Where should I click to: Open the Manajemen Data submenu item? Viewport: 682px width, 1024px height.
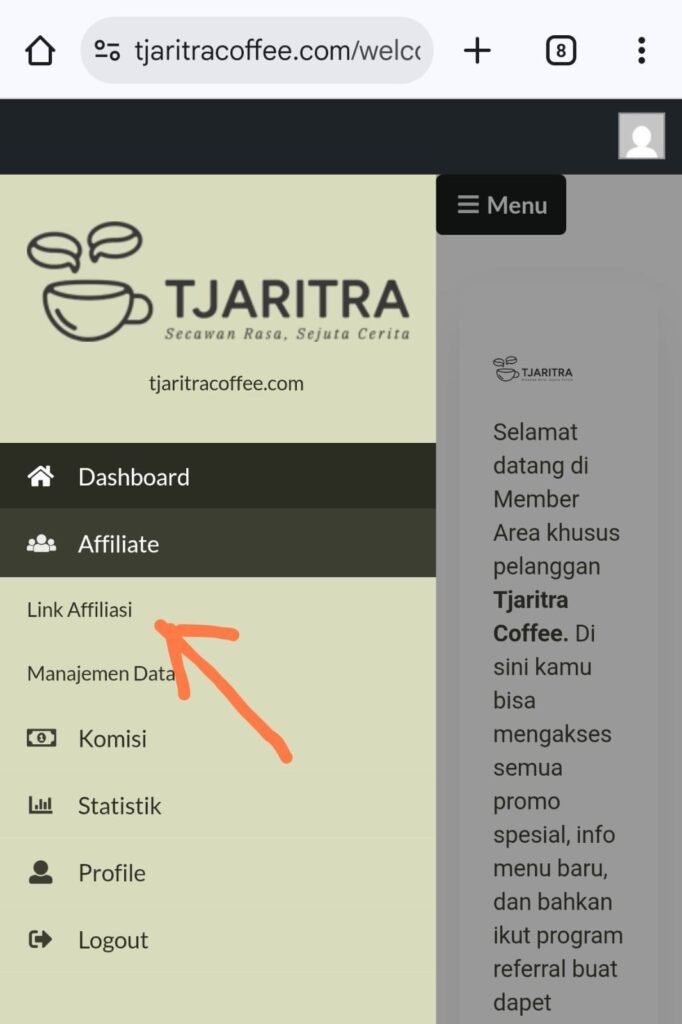tap(101, 673)
